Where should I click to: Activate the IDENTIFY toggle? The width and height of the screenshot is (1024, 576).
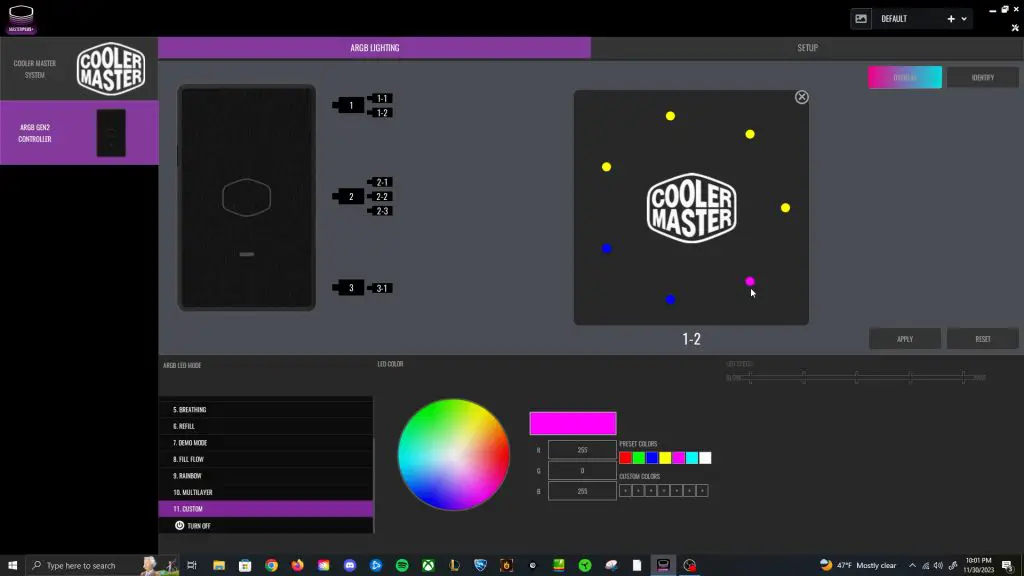point(982,76)
